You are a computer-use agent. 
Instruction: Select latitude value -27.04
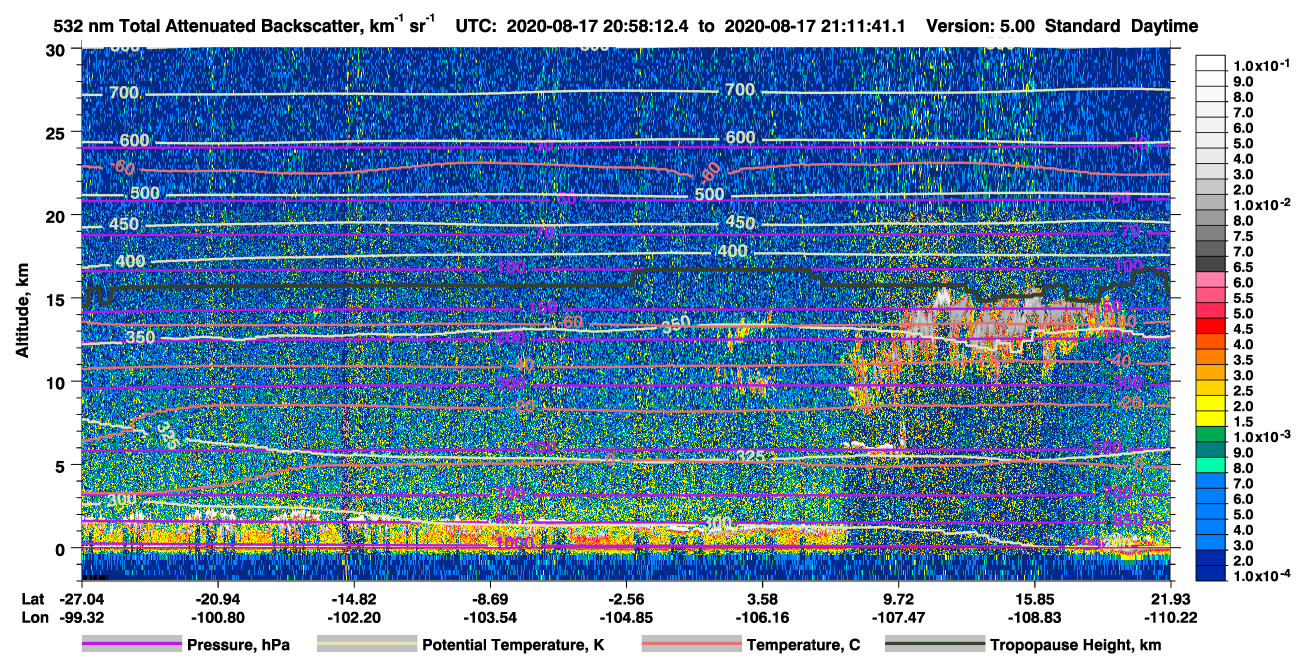click(x=81, y=597)
